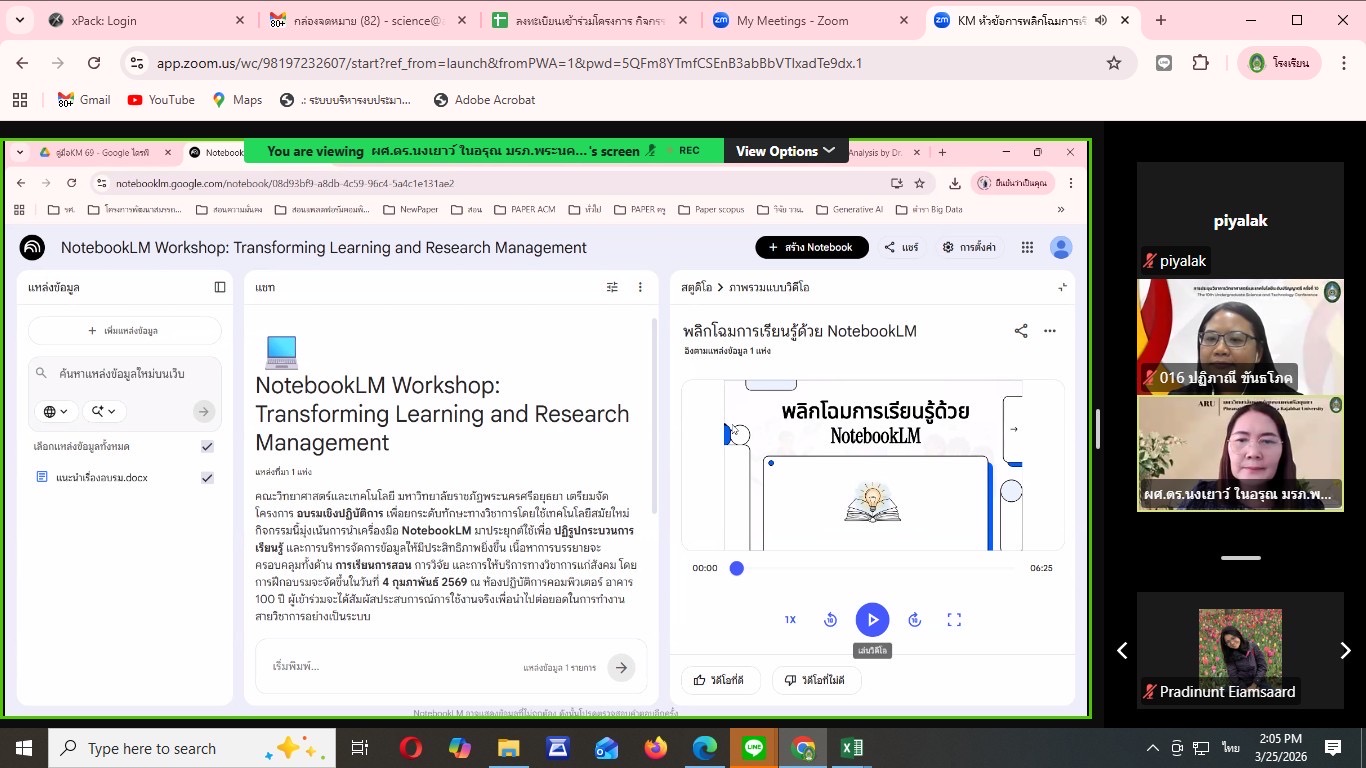Click the video progress slider handle
Image resolution: width=1366 pixels, height=768 pixels.
(737, 568)
